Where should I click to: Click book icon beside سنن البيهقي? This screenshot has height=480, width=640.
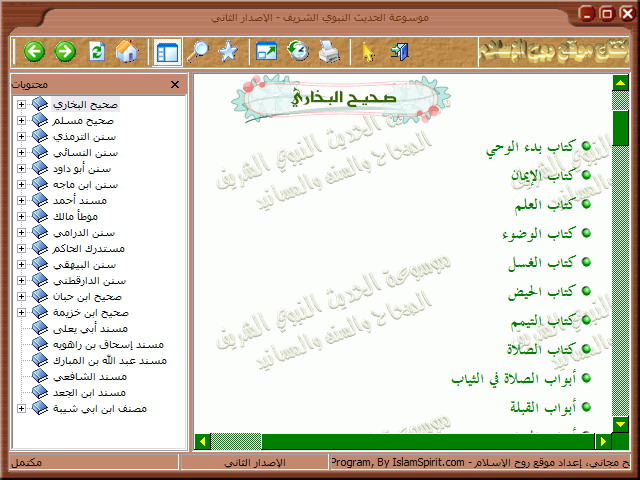(x=40, y=264)
